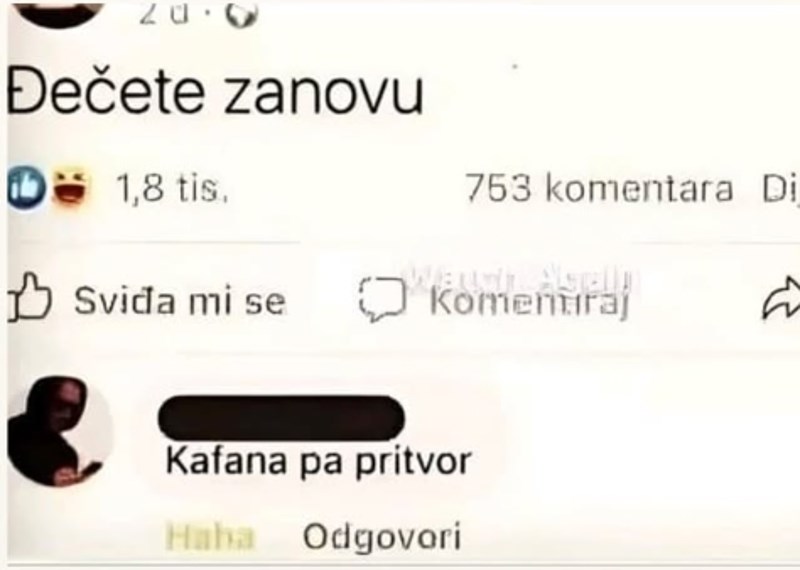Click the Komentiraj button text
Viewport: 800px width, 570px height.
click(529, 301)
